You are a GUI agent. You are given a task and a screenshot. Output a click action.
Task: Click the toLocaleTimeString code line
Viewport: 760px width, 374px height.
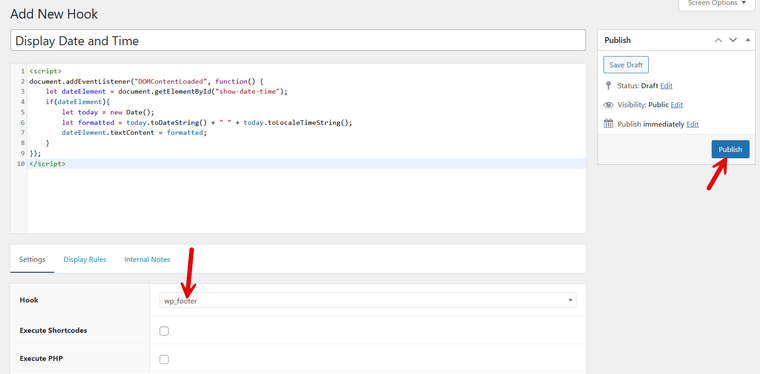click(207, 123)
